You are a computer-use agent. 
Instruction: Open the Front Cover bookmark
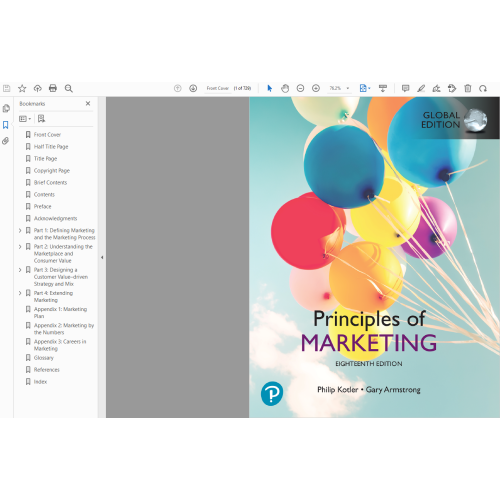[47, 135]
